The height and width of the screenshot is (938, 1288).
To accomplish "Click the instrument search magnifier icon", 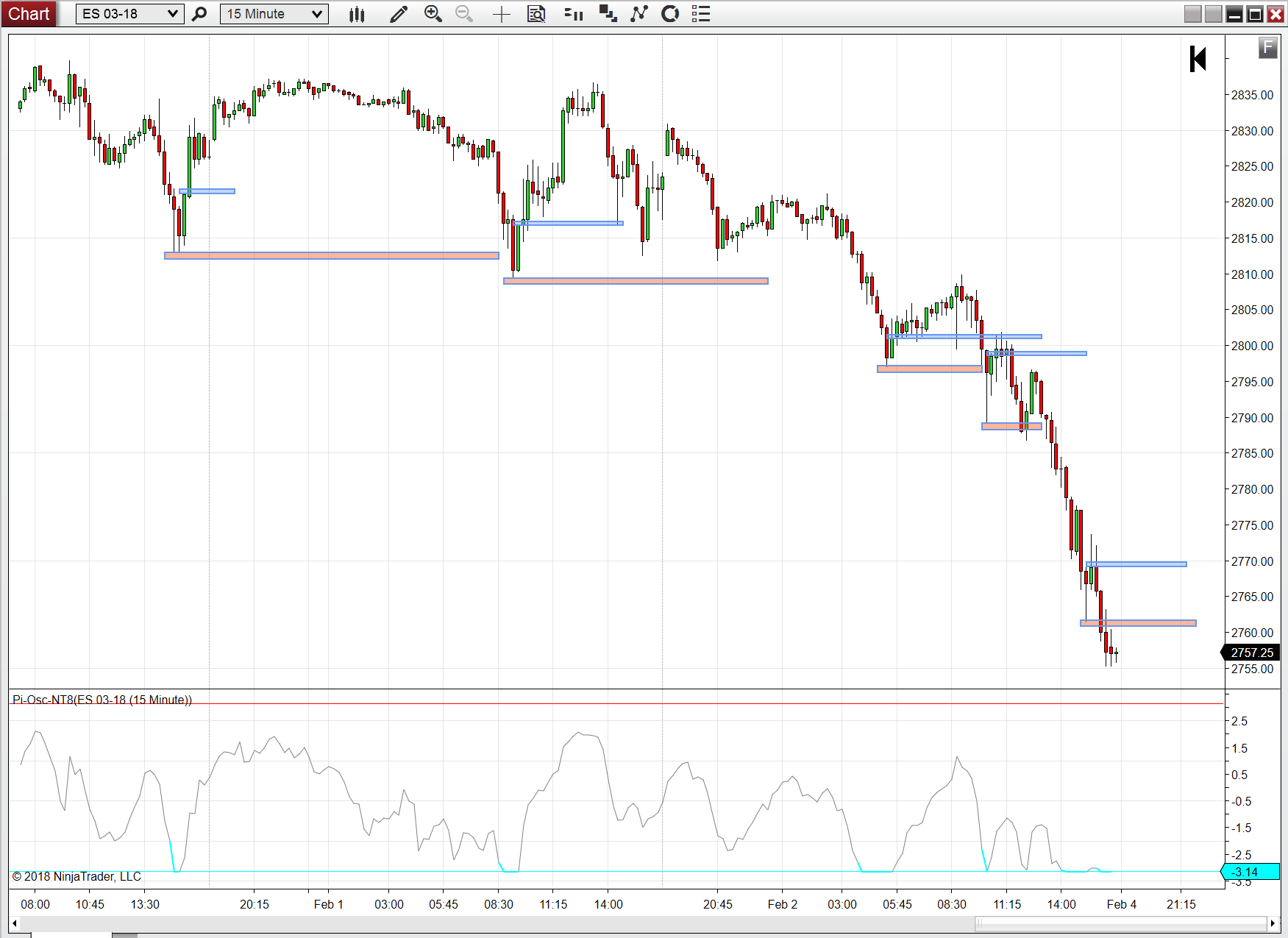I will 199,14.
